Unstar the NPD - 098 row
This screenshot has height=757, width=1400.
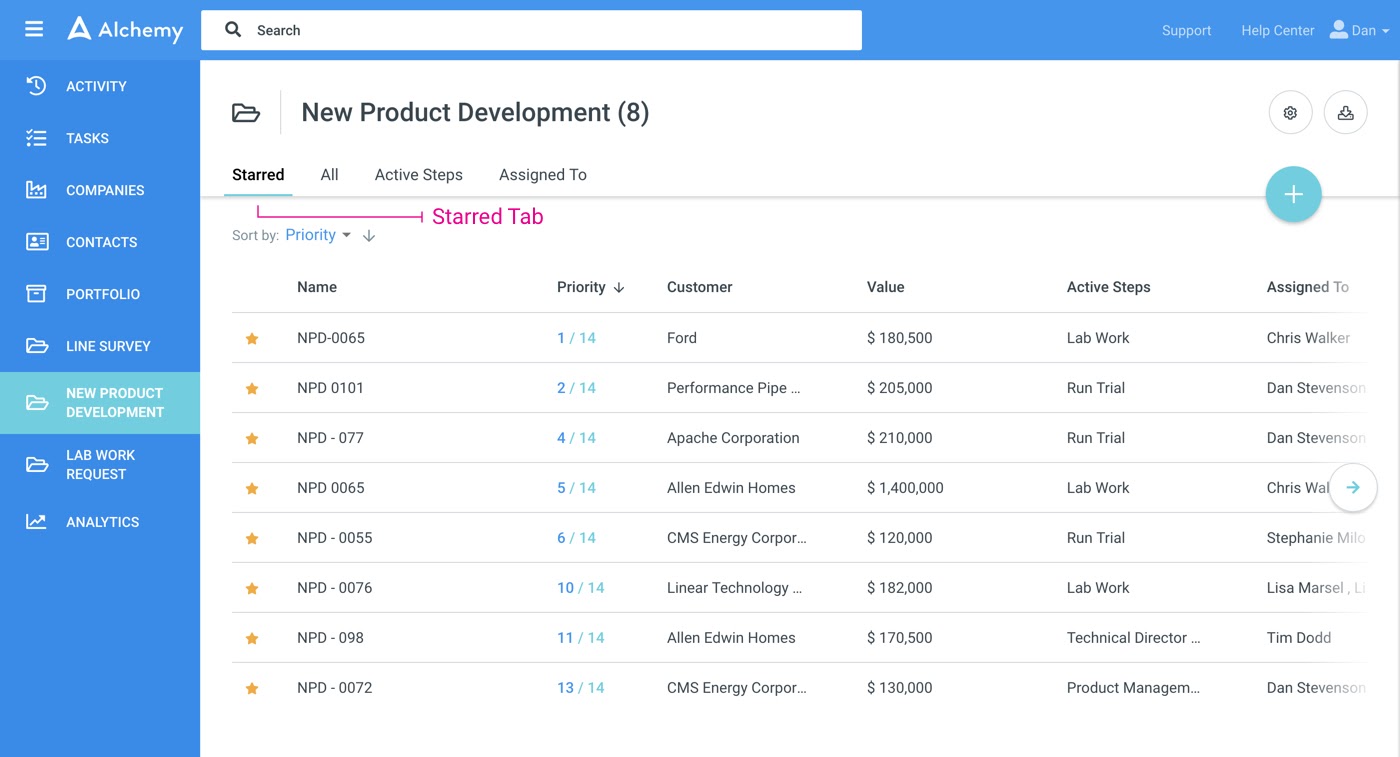(x=252, y=639)
